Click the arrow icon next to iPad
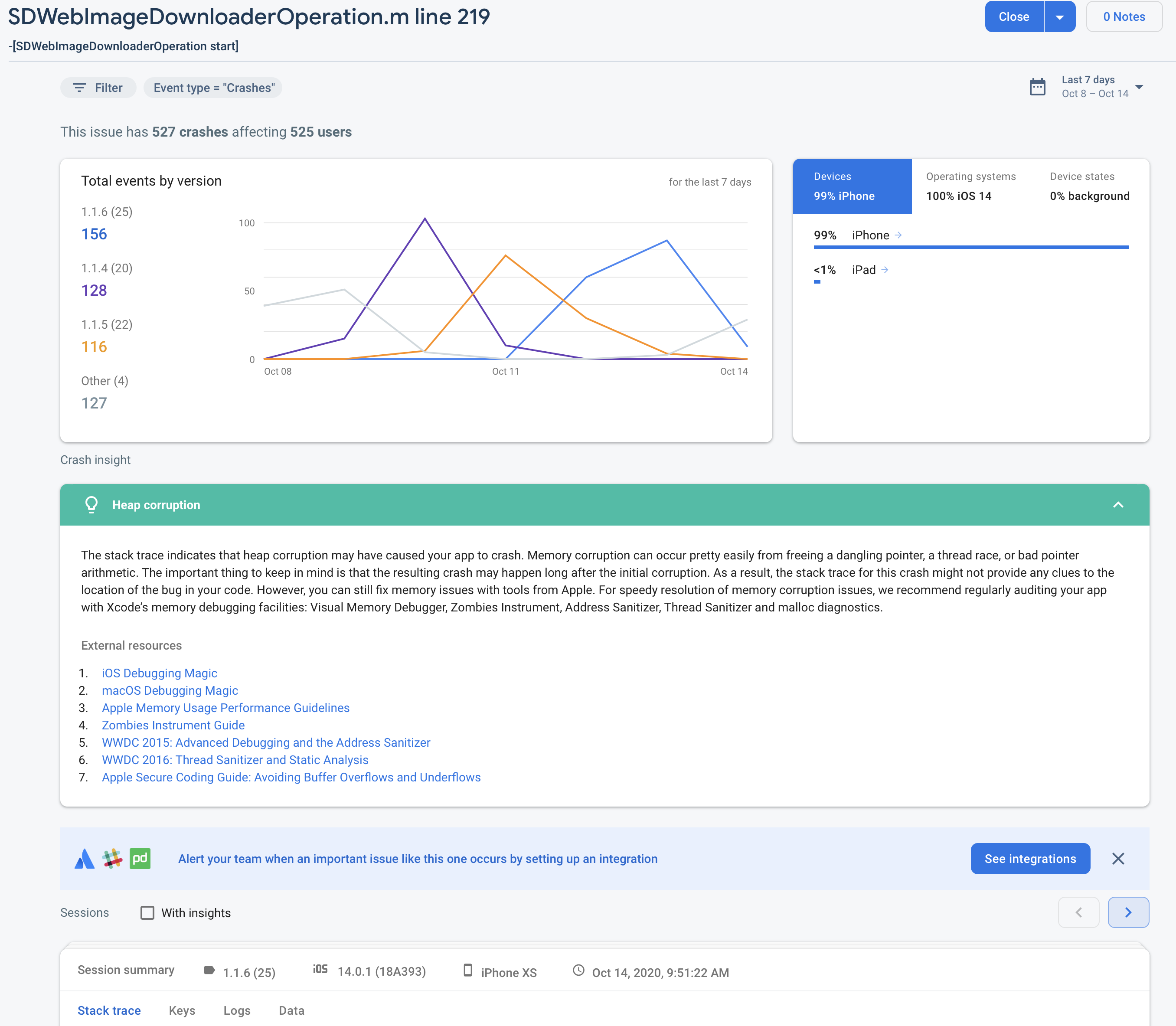Viewport: 1176px width, 1026px height. 885,270
